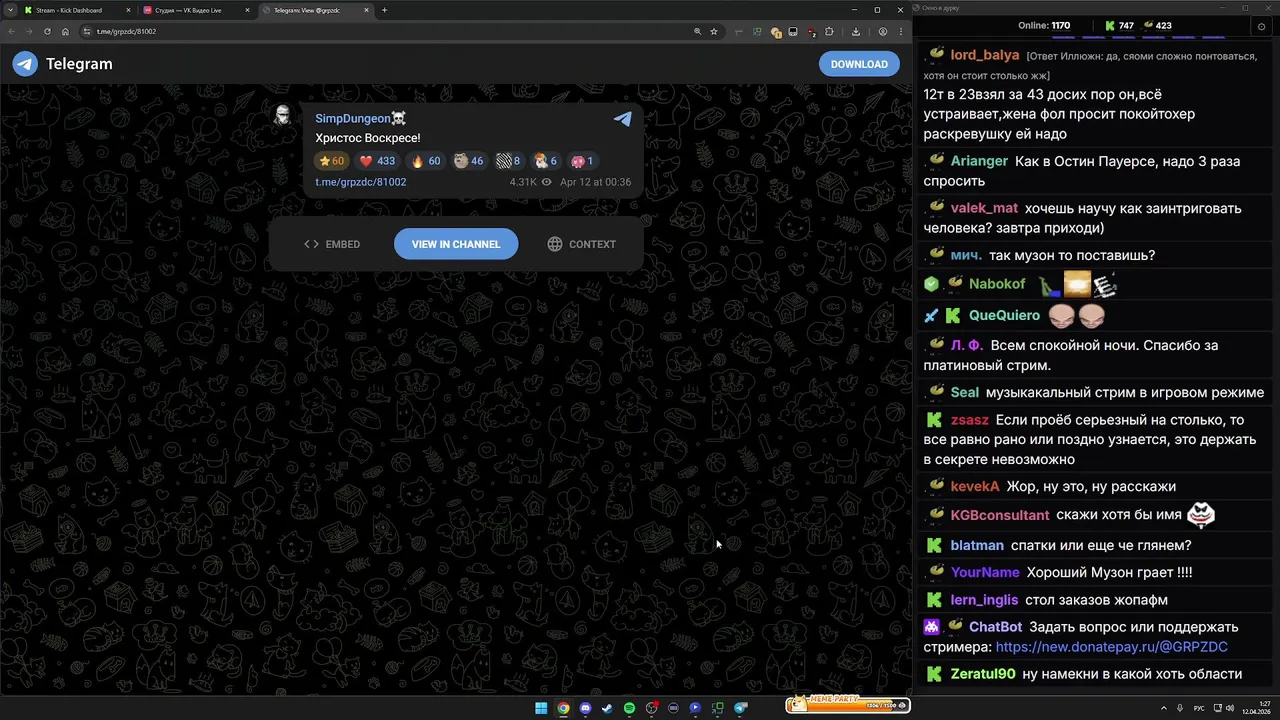
Task: Click username Nabokof in chat
Action: tap(997, 284)
